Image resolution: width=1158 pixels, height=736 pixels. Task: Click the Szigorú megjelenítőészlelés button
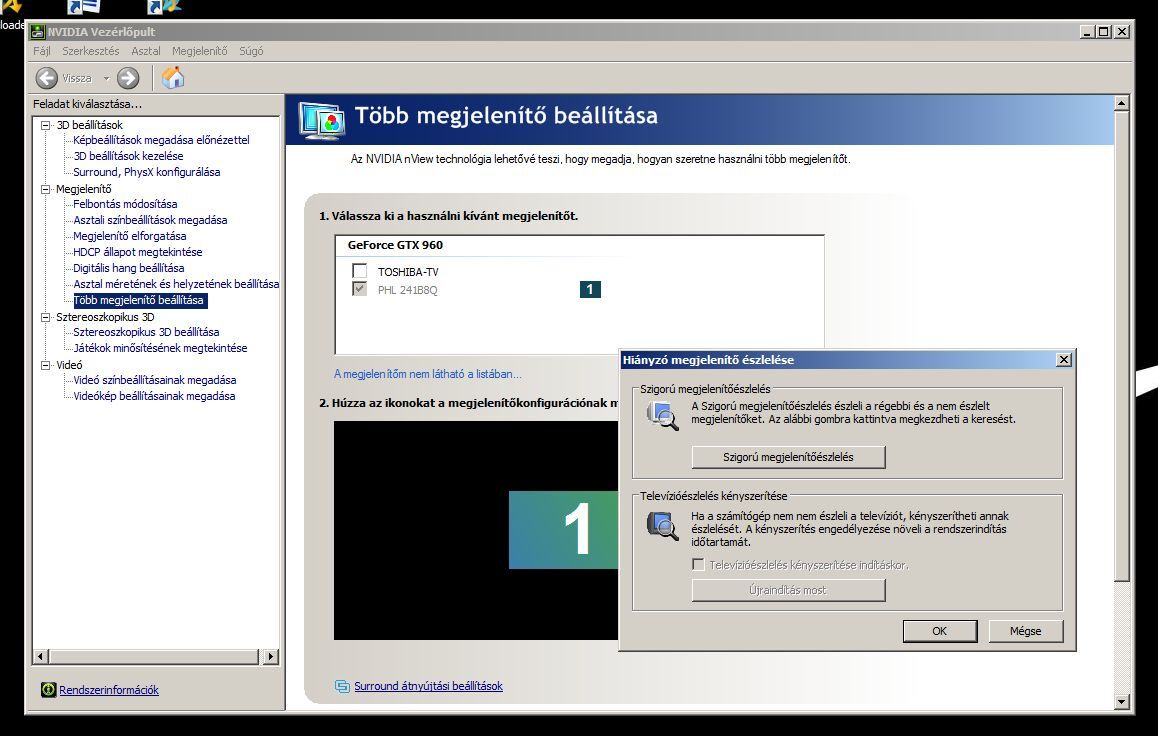click(x=788, y=457)
